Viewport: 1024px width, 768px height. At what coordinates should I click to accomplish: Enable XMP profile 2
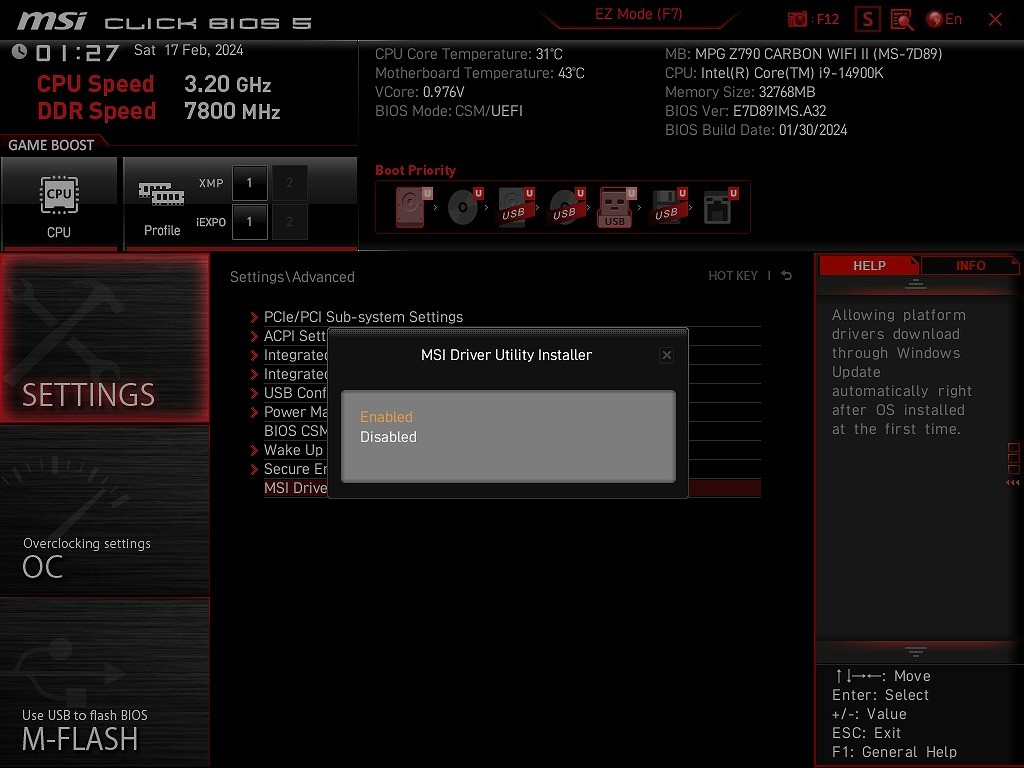pos(289,183)
